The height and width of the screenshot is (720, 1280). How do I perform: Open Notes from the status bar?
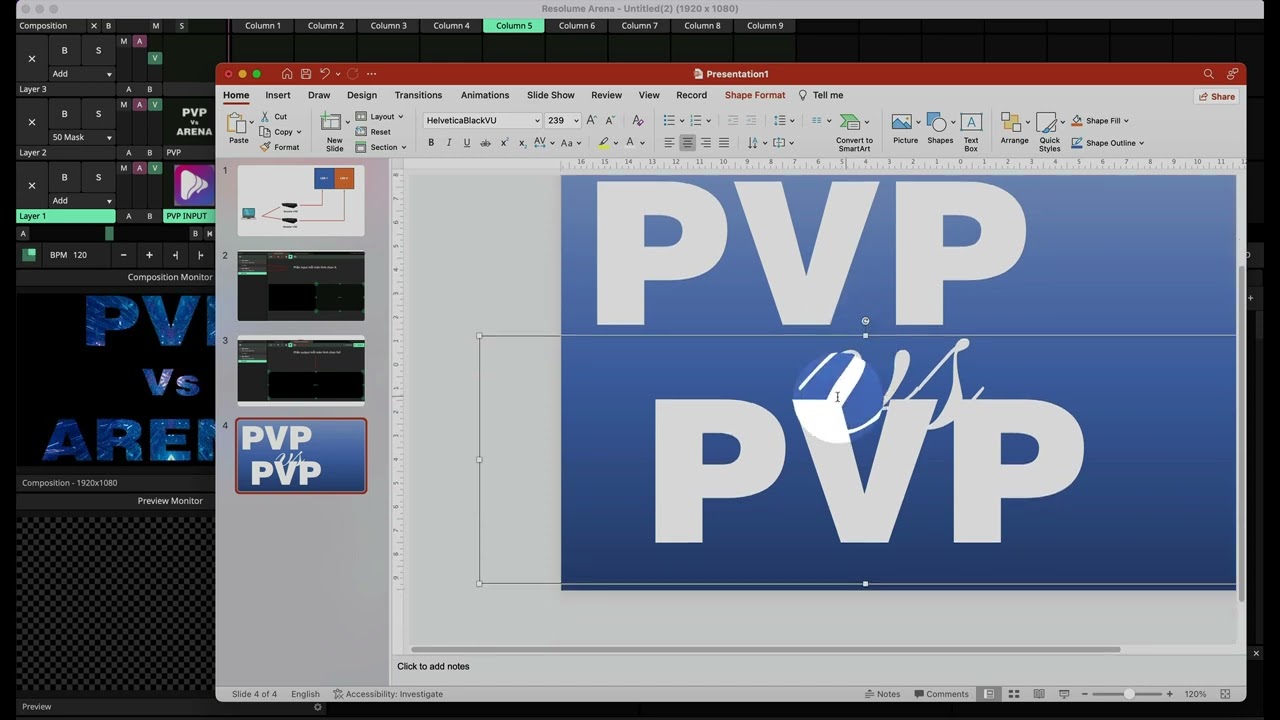tap(882, 694)
